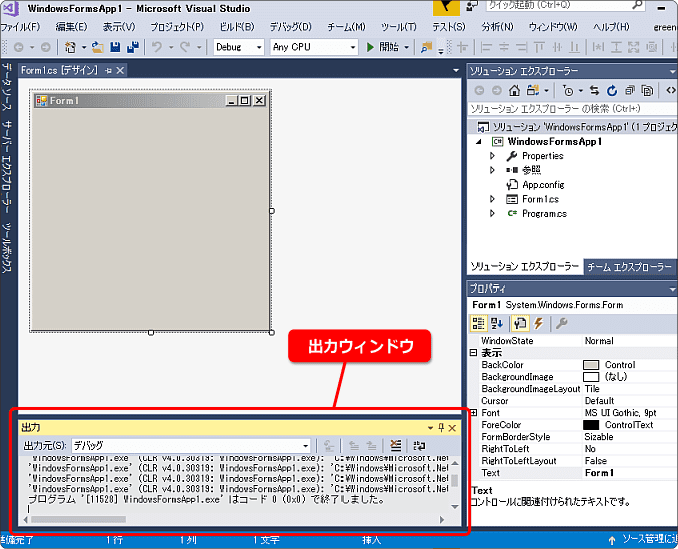Open the Debug configuration dropdown
The height and width of the screenshot is (549, 678).
point(259,47)
